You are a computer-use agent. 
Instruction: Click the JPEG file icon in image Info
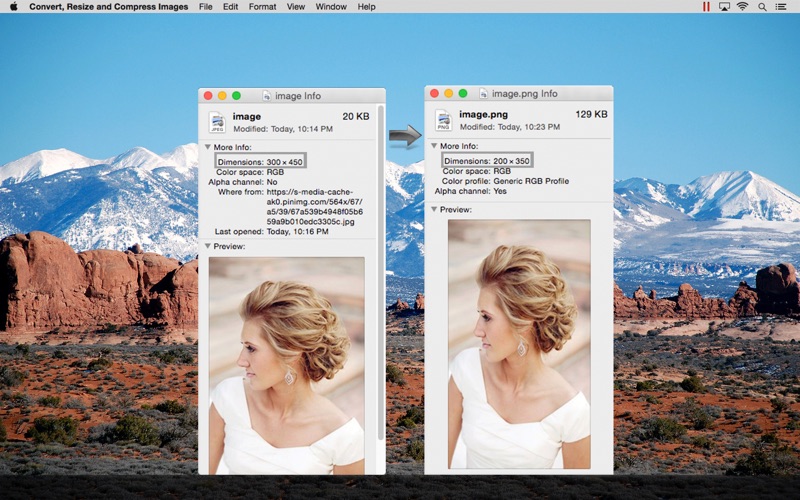[217, 122]
